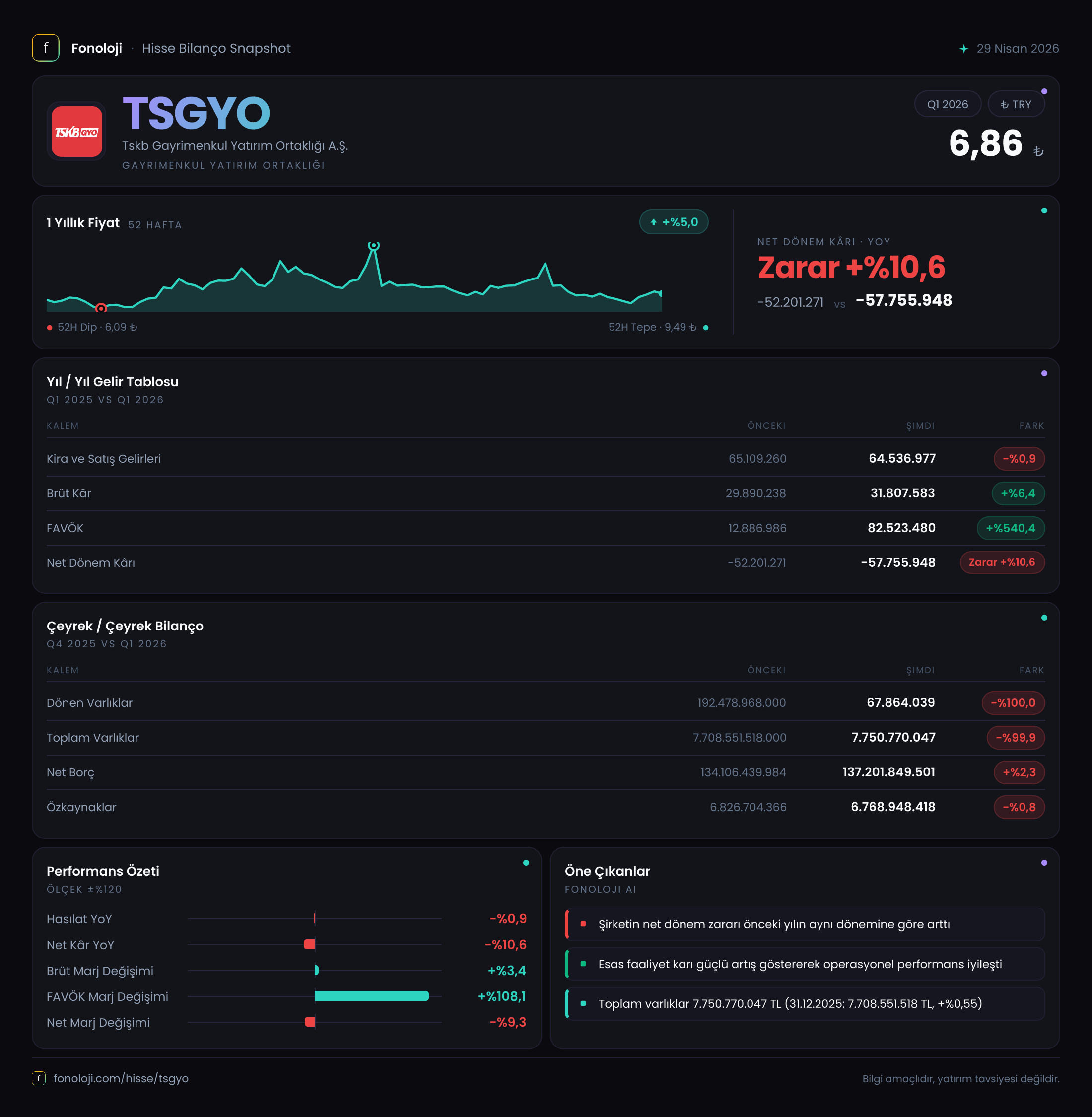
Task: Click the Toplam Varlıklar current value 7.750.770.047
Action: click(893, 737)
